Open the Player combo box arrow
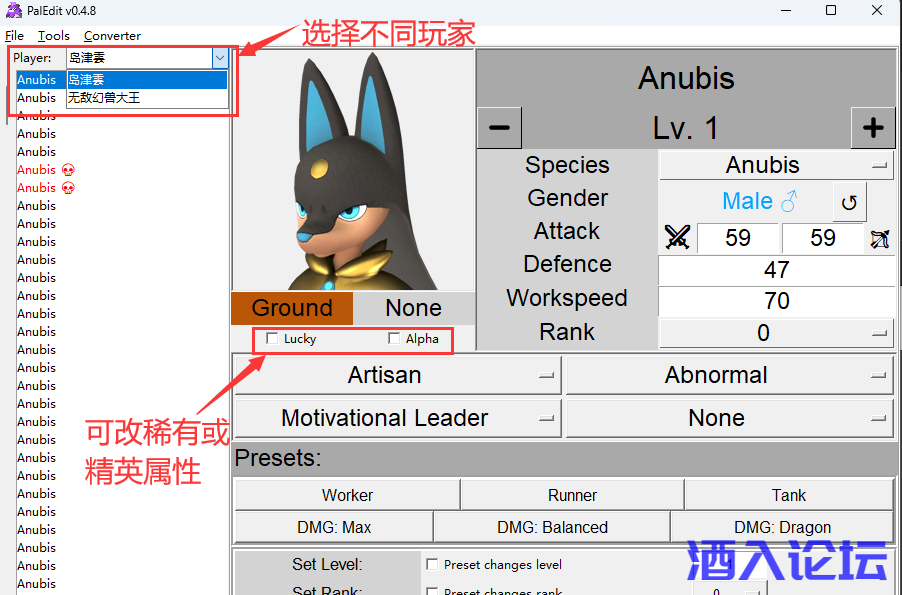The height and width of the screenshot is (595, 902). (x=220, y=58)
